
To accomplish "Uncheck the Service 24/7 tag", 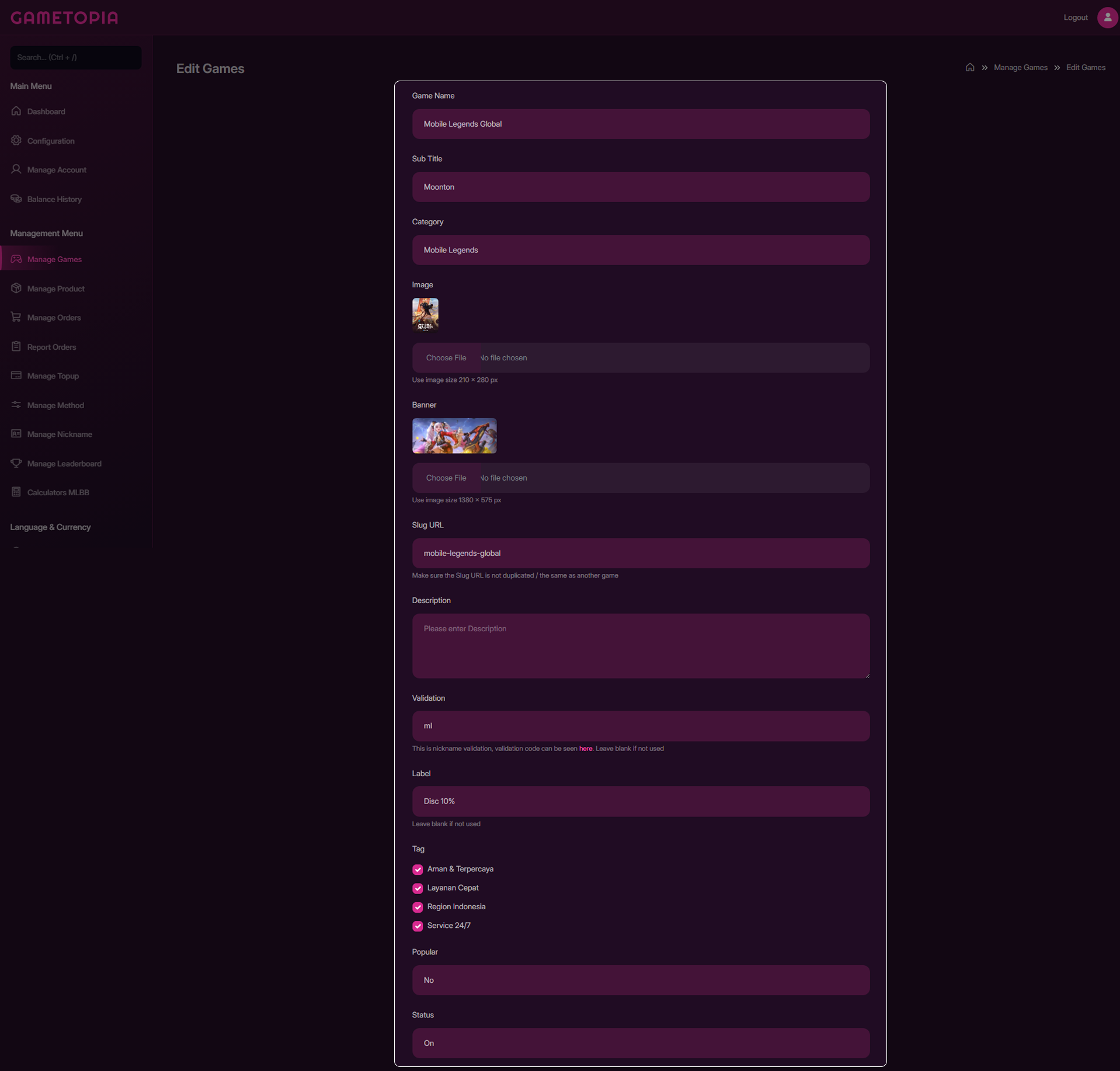I will pos(418,926).
